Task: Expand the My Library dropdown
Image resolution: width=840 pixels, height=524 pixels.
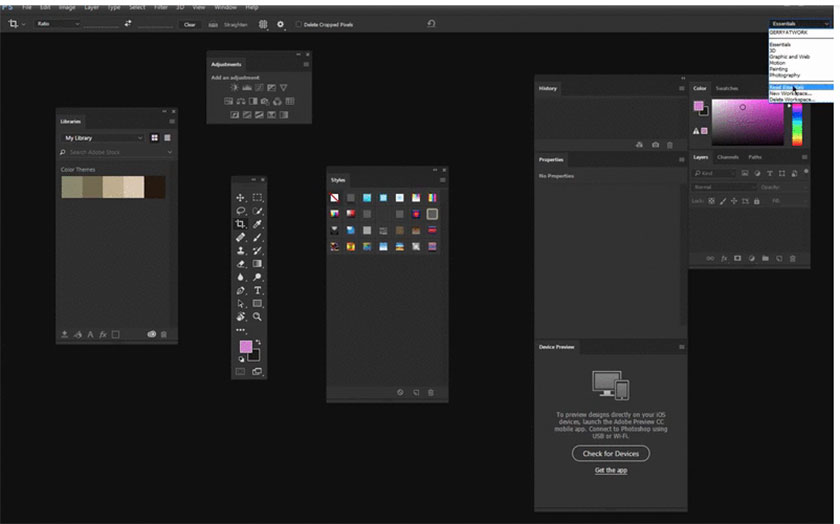Action: pos(103,137)
